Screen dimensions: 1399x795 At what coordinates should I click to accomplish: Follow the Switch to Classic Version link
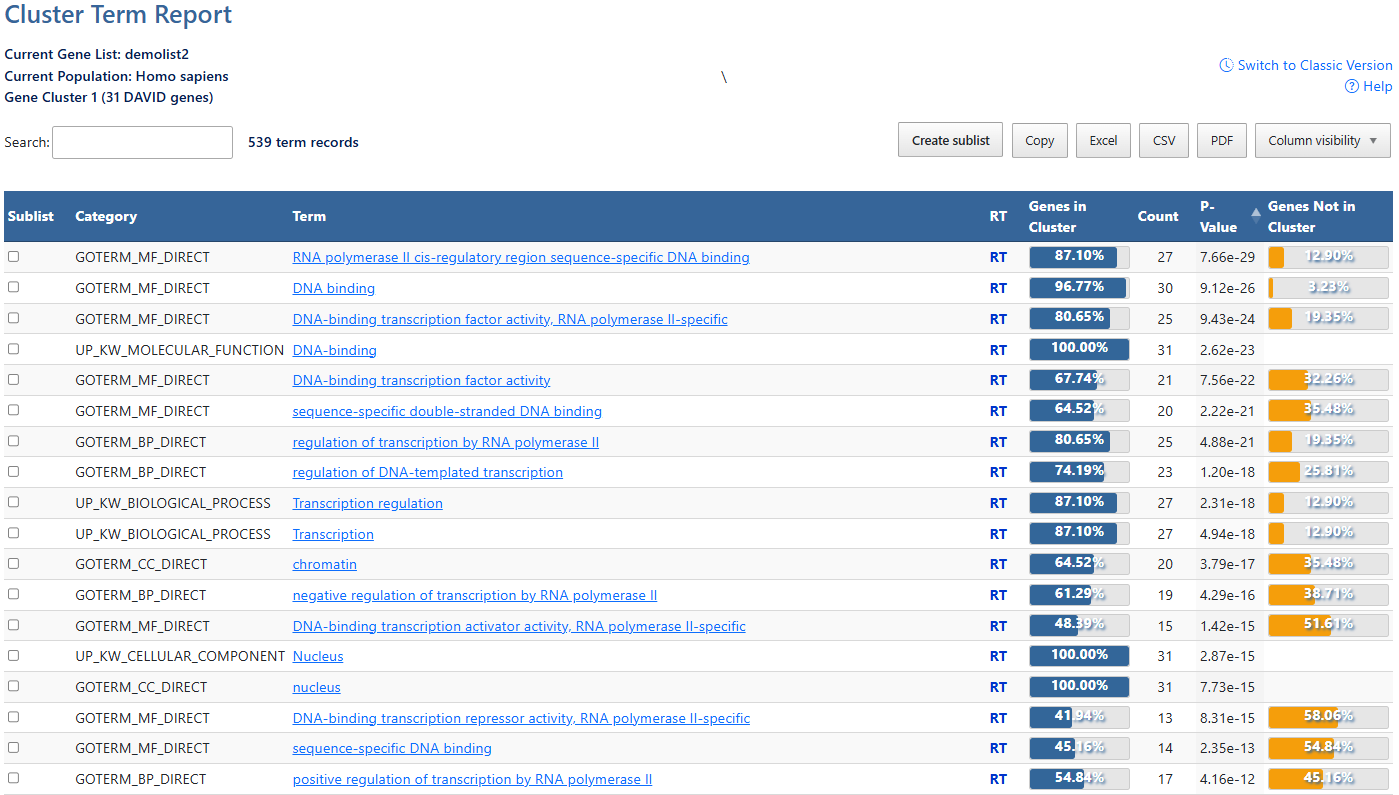coord(1314,64)
